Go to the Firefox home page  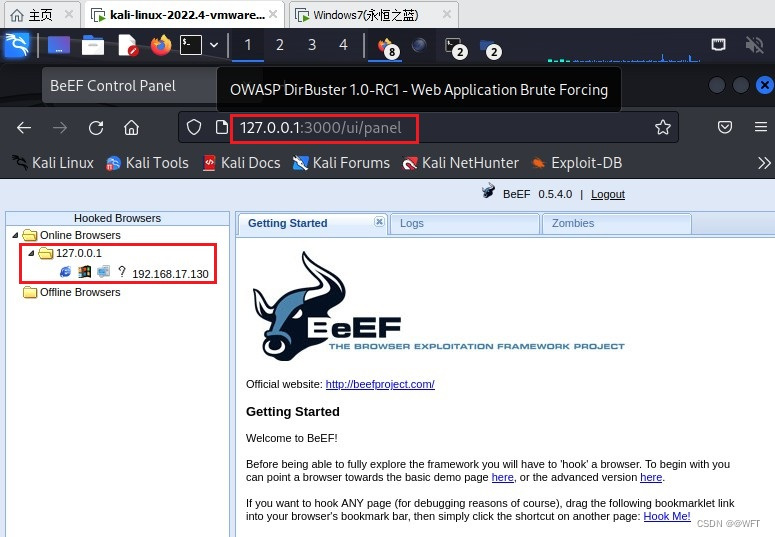pyautogui.click(x=131, y=128)
